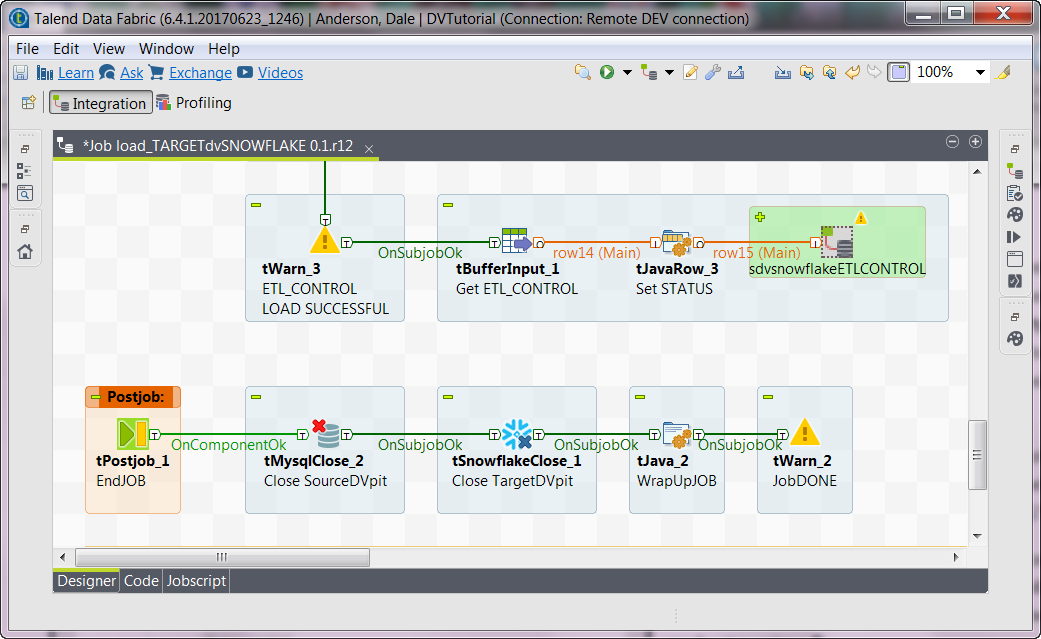Click the tWarn_3 warning triangle component
Image resolution: width=1041 pixels, height=639 pixels.
[x=325, y=241]
